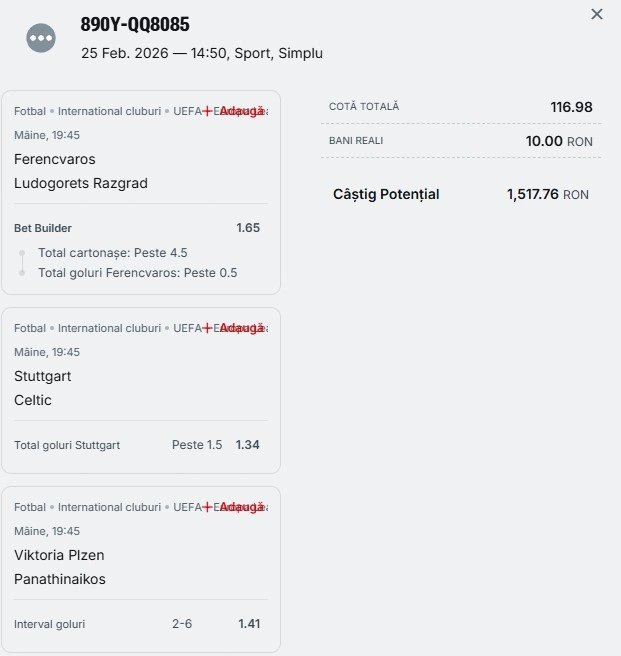Open the Ferencvaros team name
621x656 pixels.
pyautogui.click(x=55, y=159)
